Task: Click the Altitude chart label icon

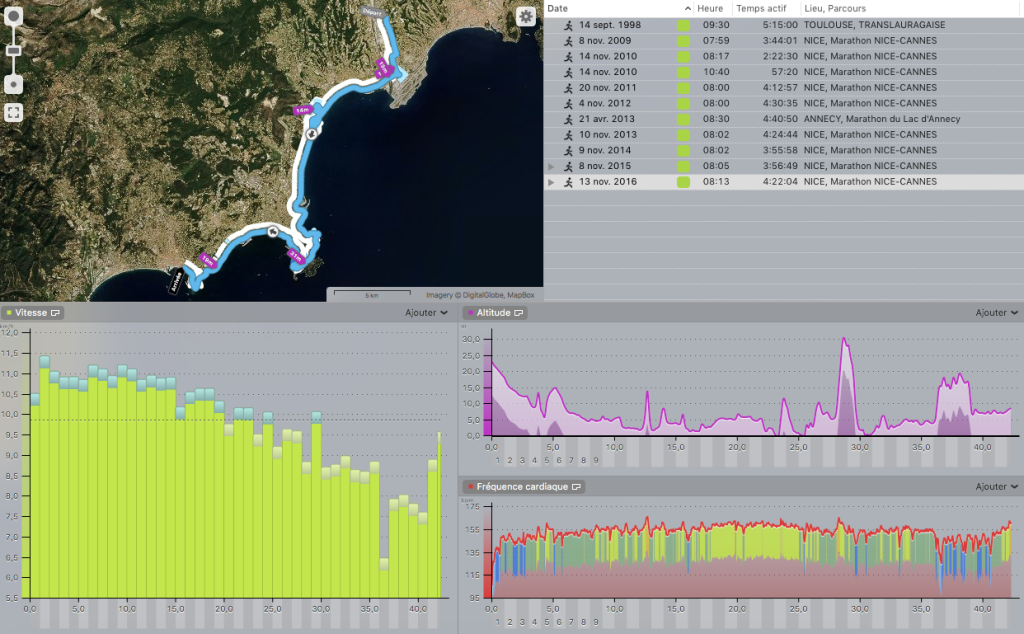Action: (519, 313)
